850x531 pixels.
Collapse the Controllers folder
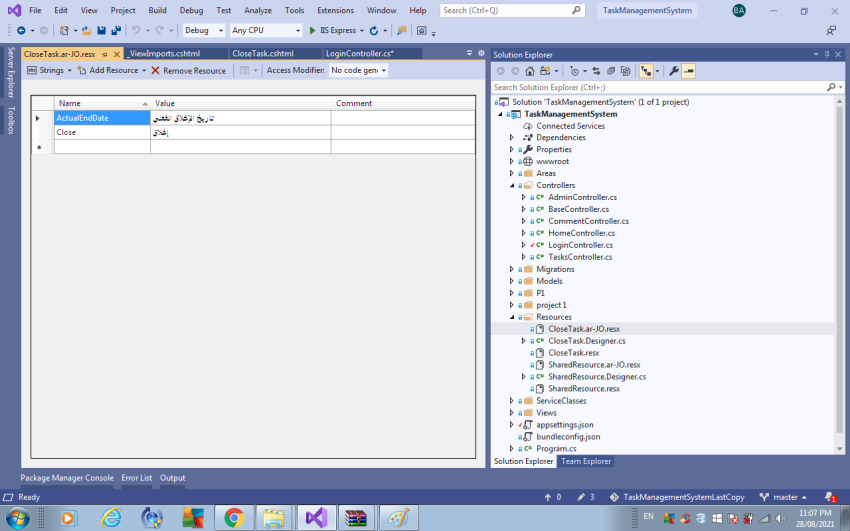[x=512, y=185]
